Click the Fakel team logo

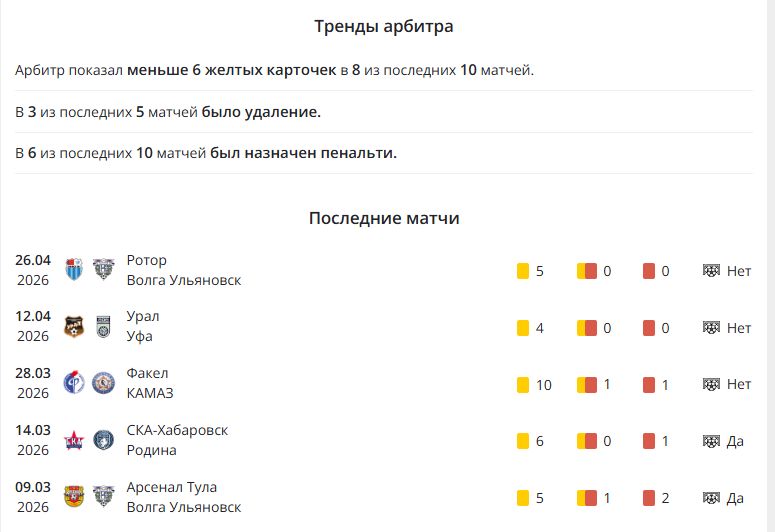pos(73,383)
